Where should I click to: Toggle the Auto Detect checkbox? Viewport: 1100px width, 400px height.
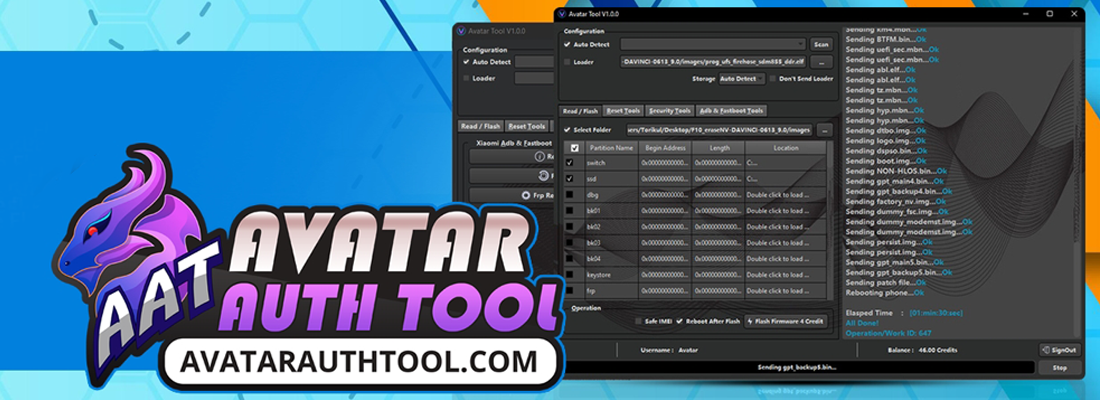pos(567,44)
